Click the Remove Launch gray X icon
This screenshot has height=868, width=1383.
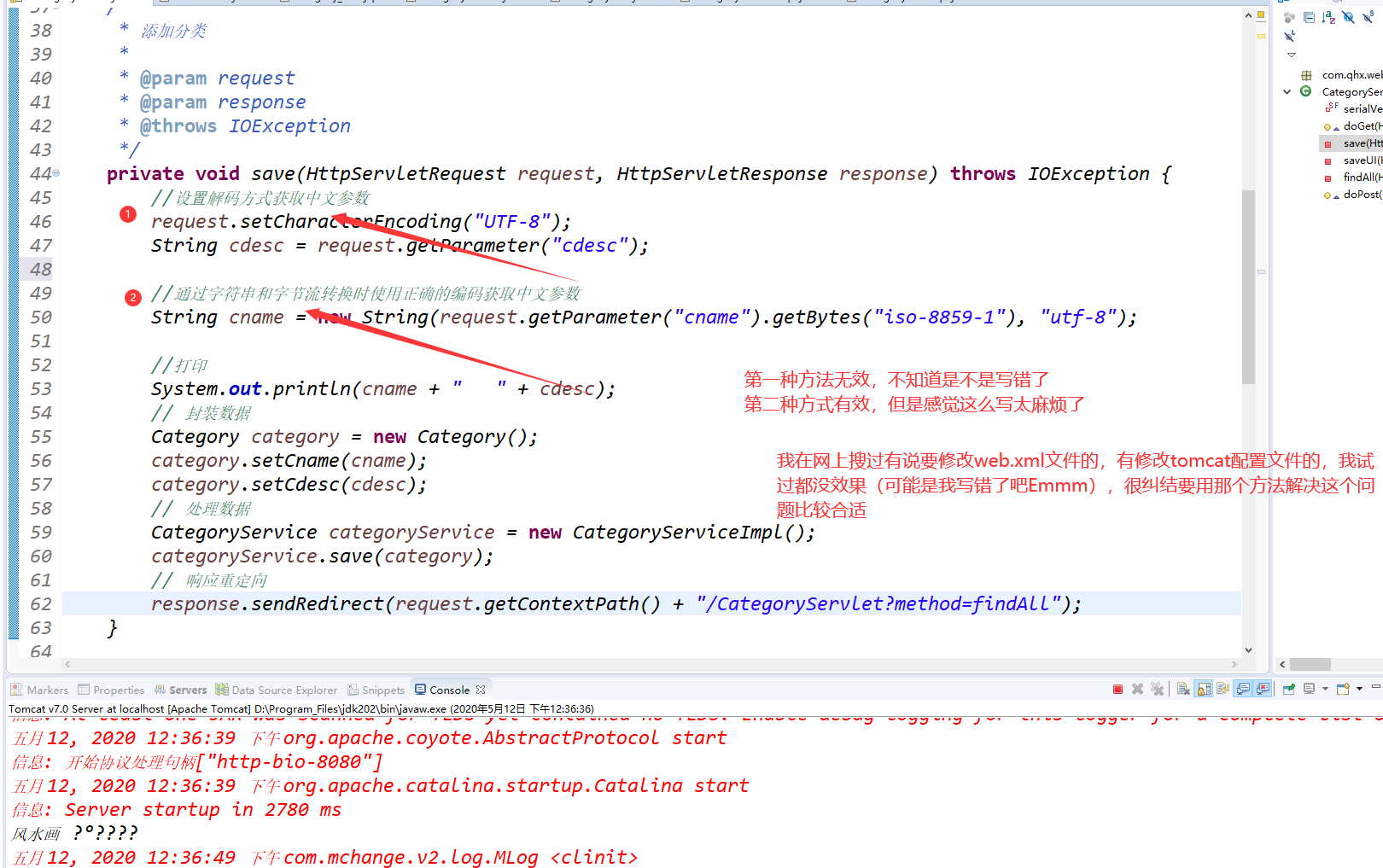point(1137,690)
